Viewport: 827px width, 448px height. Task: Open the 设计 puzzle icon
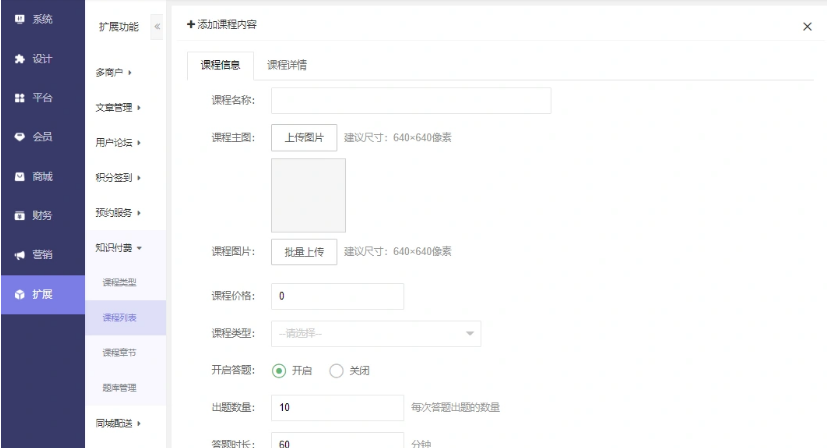(x=20, y=59)
